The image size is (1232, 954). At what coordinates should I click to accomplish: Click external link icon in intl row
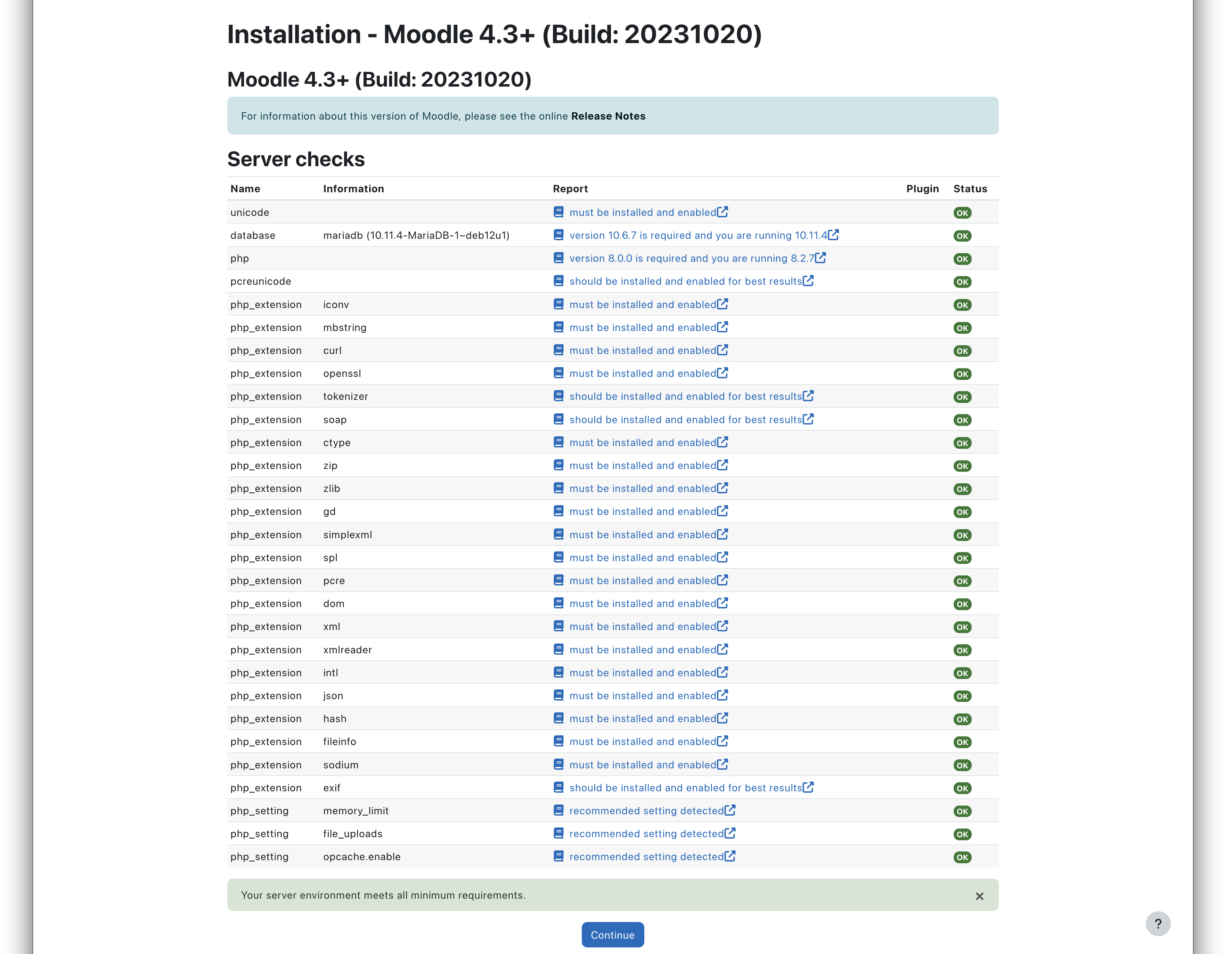click(x=723, y=672)
